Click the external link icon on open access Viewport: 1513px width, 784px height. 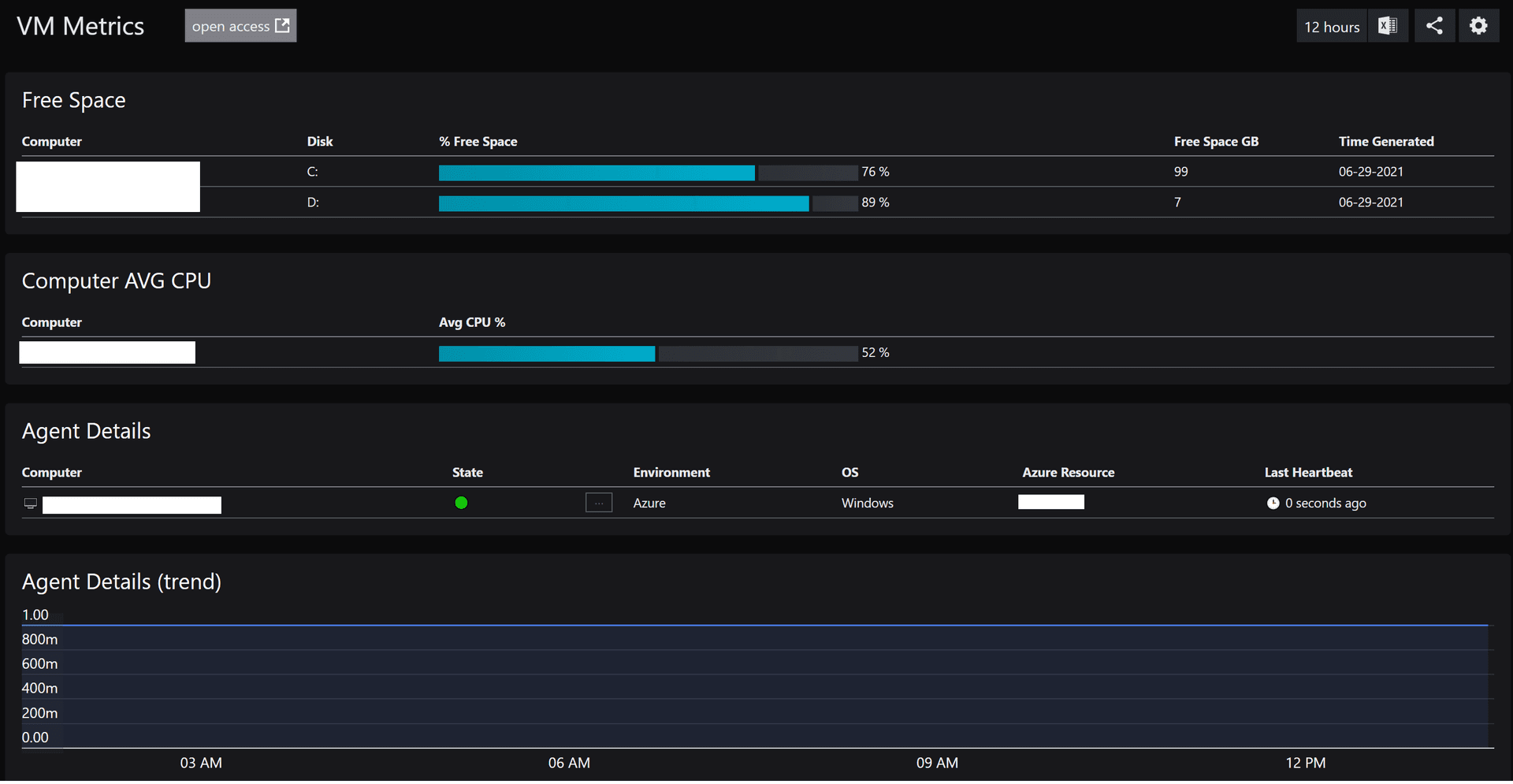(281, 24)
